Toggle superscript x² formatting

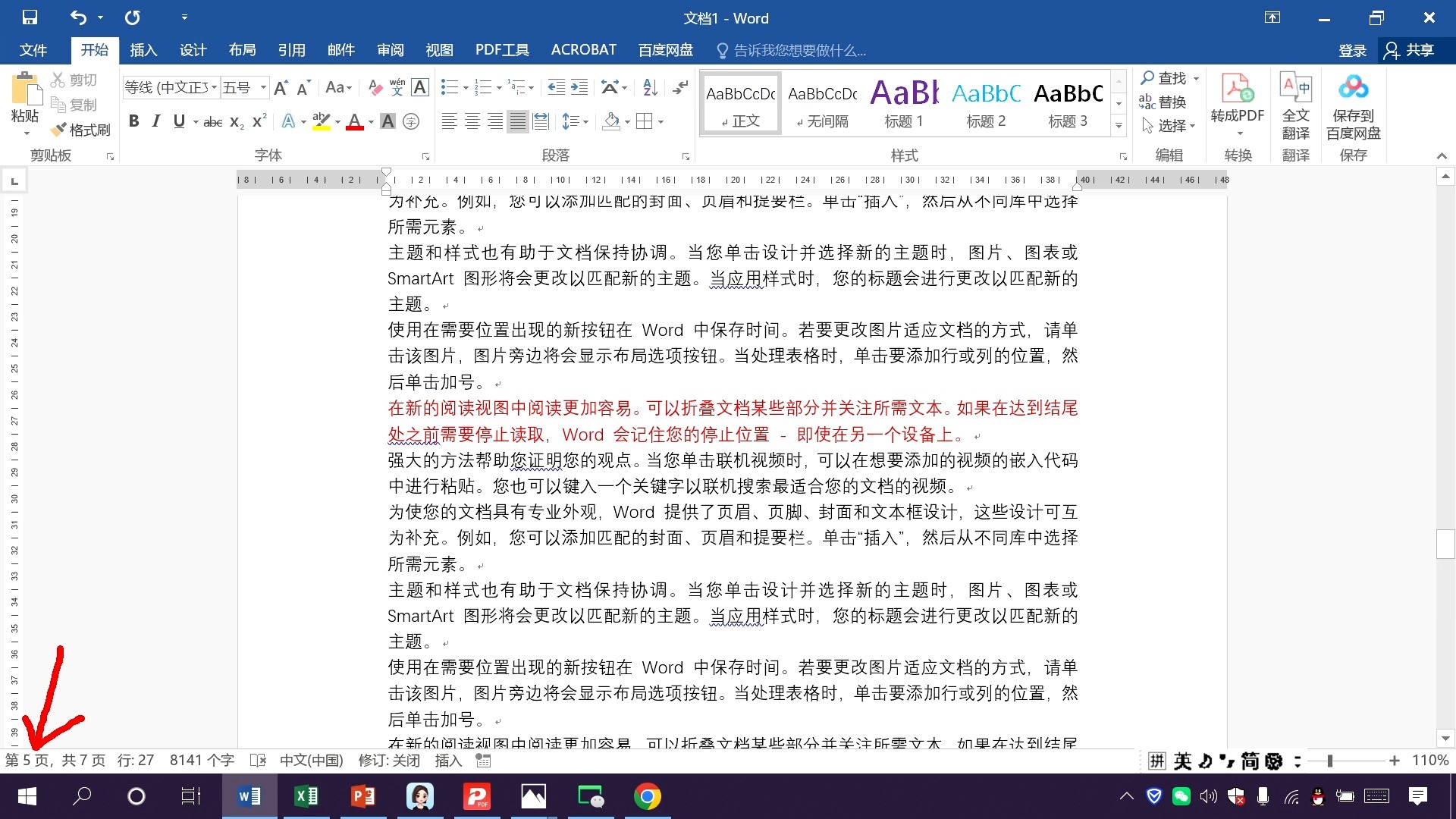259,121
